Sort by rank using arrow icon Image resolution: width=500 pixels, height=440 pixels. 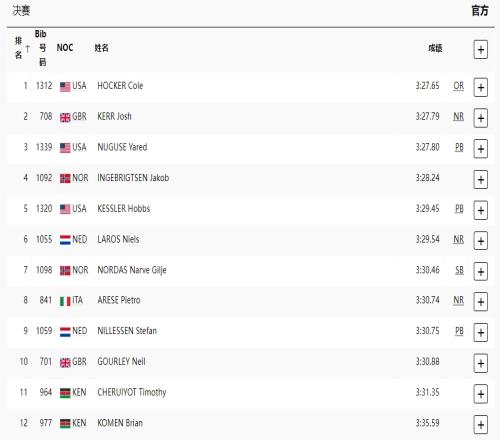(28, 49)
